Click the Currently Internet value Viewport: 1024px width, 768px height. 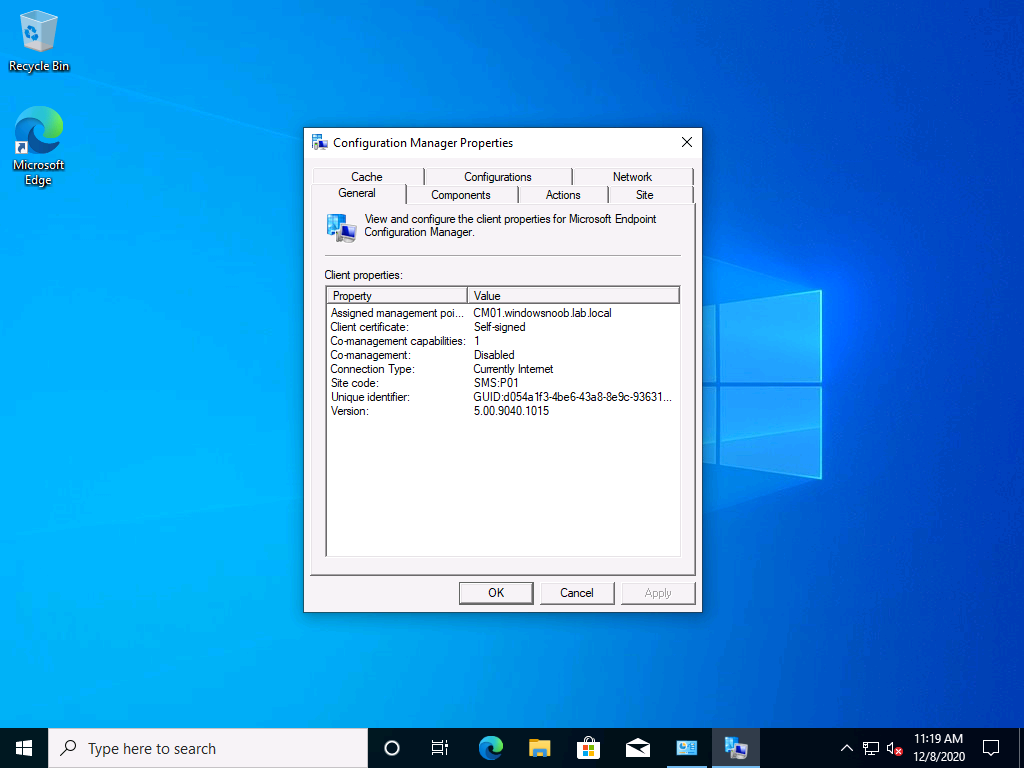pyautogui.click(x=513, y=369)
